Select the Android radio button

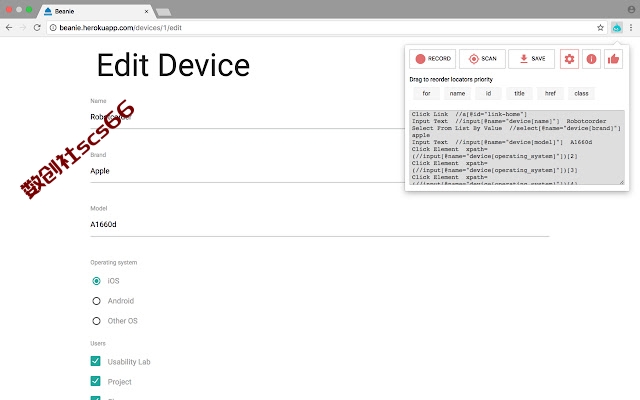click(x=96, y=301)
